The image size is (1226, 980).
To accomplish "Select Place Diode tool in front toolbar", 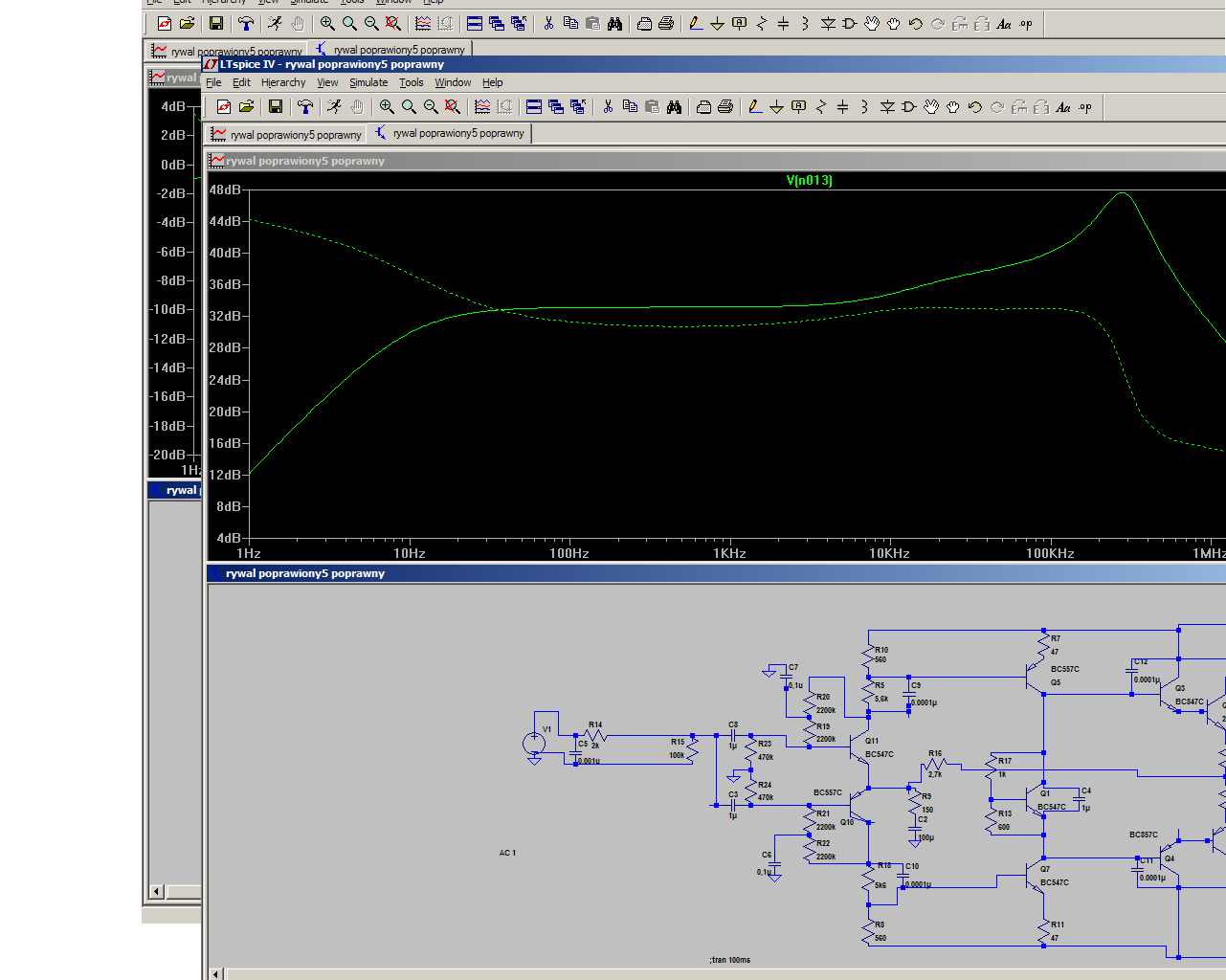I will [x=886, y=107].
